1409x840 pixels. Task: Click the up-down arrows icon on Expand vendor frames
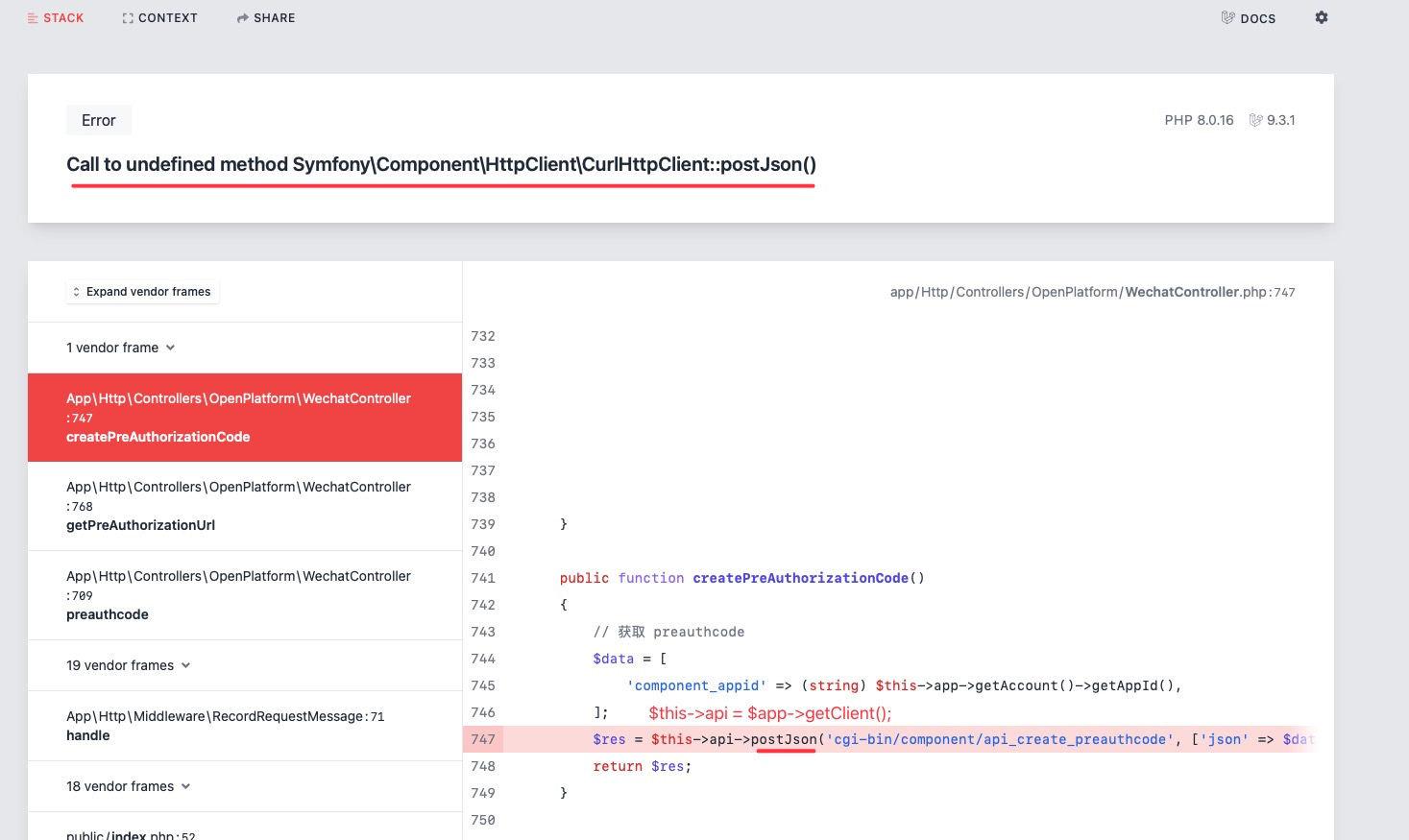[76, 292]
